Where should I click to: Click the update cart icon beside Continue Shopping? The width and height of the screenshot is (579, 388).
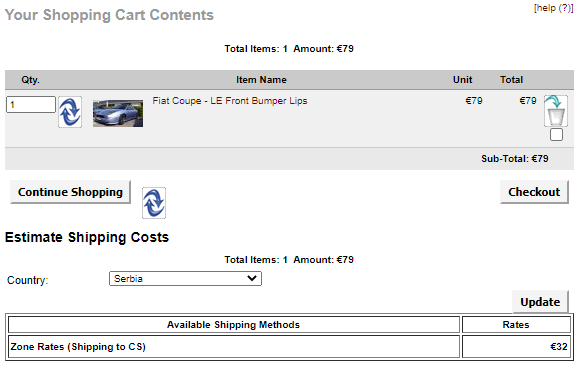coord(154,203)
